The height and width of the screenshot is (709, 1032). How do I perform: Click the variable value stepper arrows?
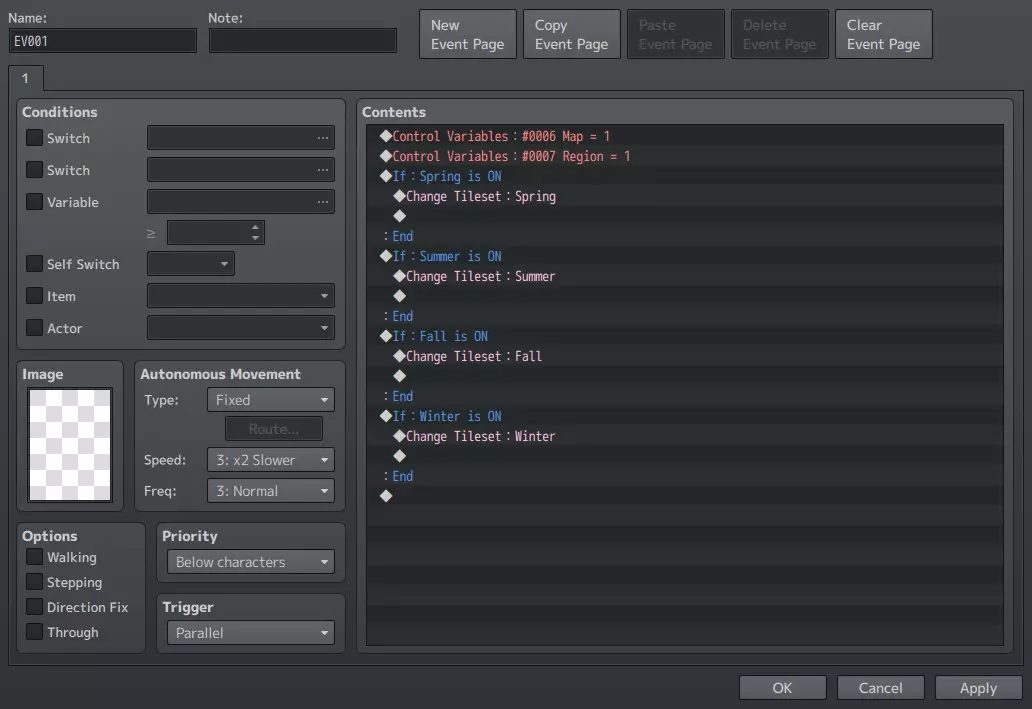click(257, 233)
